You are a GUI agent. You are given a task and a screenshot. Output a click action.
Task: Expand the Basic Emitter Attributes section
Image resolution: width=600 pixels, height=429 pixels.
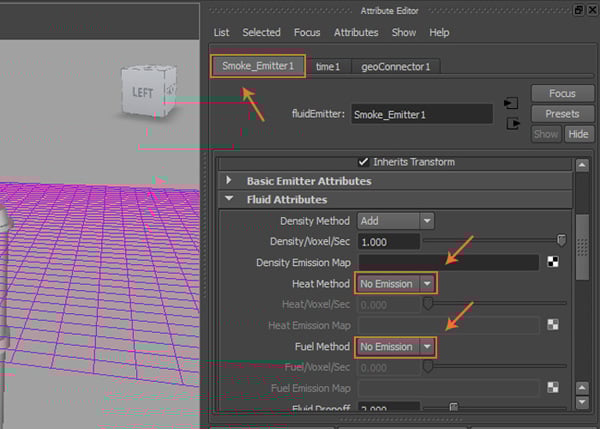230,181
